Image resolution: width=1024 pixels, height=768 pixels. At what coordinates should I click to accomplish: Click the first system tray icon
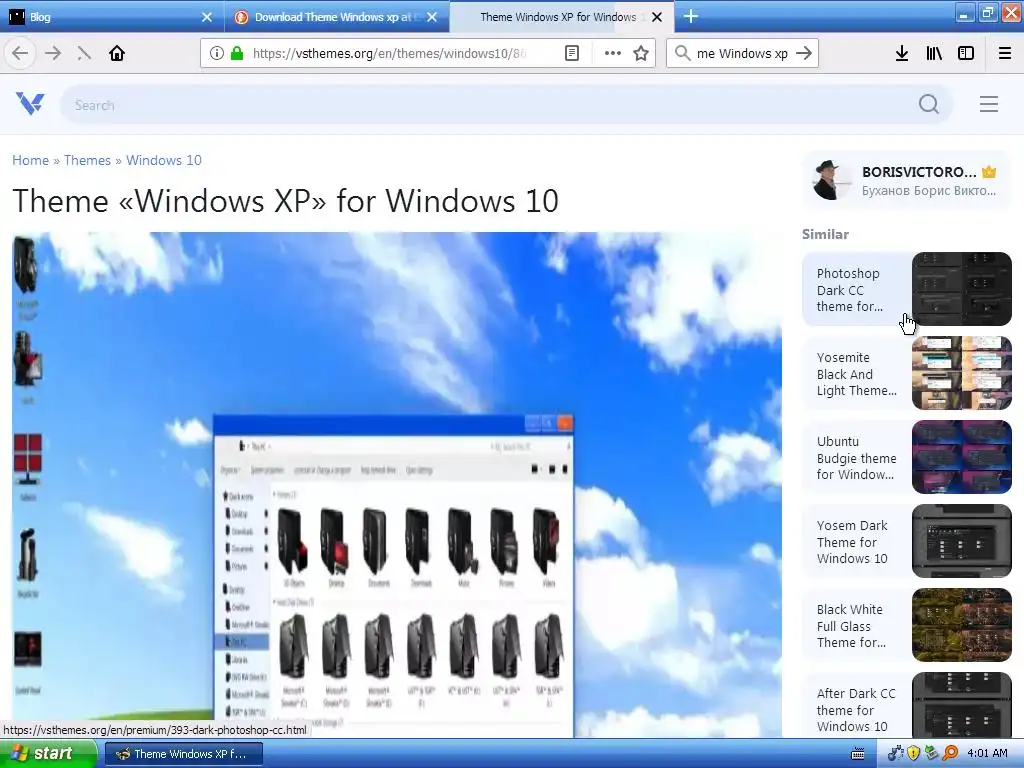click(895, 753)
